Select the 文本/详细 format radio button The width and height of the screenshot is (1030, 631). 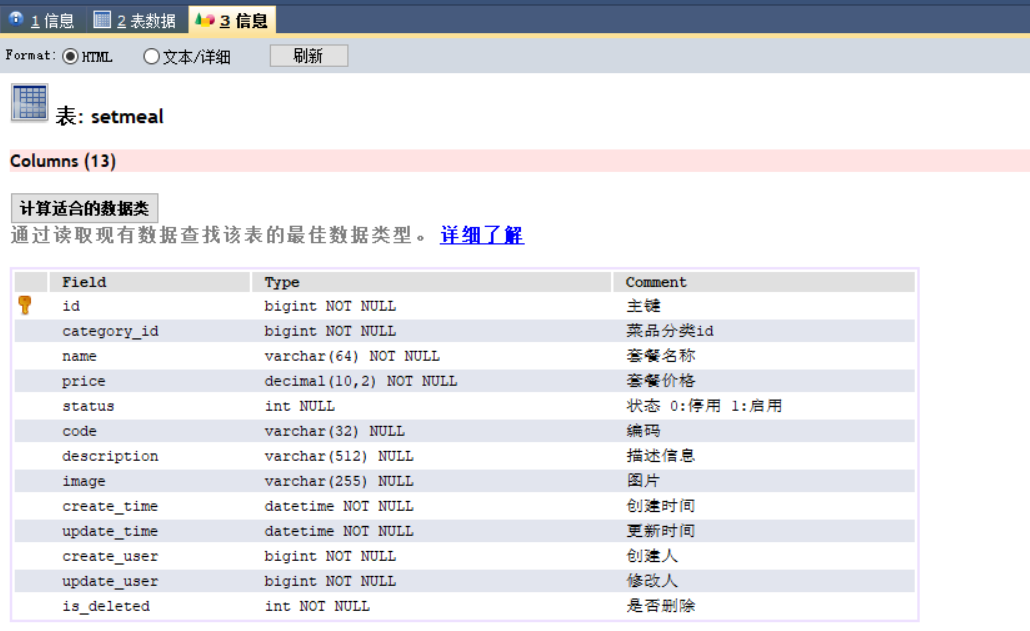151,56
